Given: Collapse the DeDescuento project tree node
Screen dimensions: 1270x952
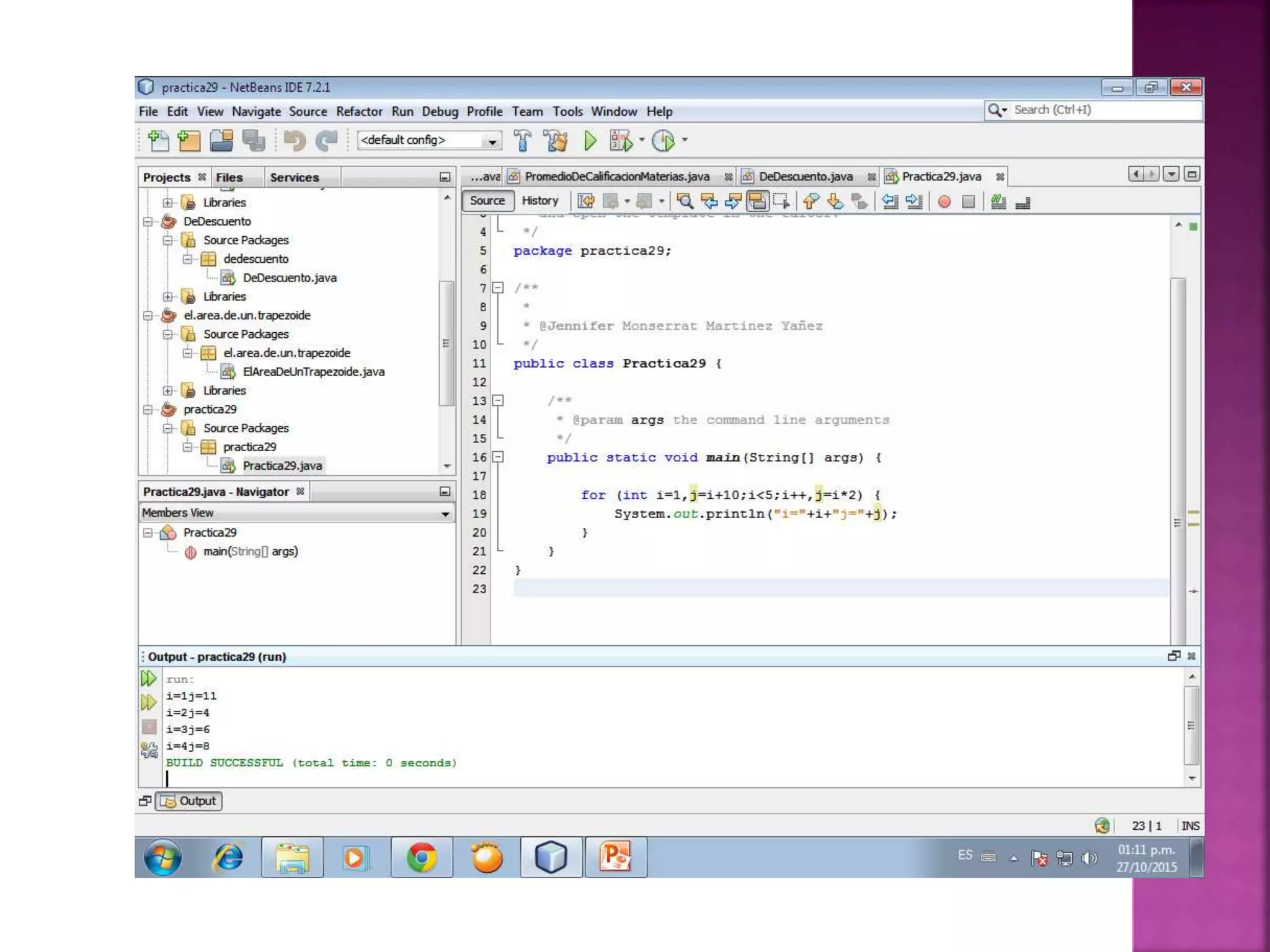Looking at the screenshot, I should pyautogui.click(x=148, y=221).
